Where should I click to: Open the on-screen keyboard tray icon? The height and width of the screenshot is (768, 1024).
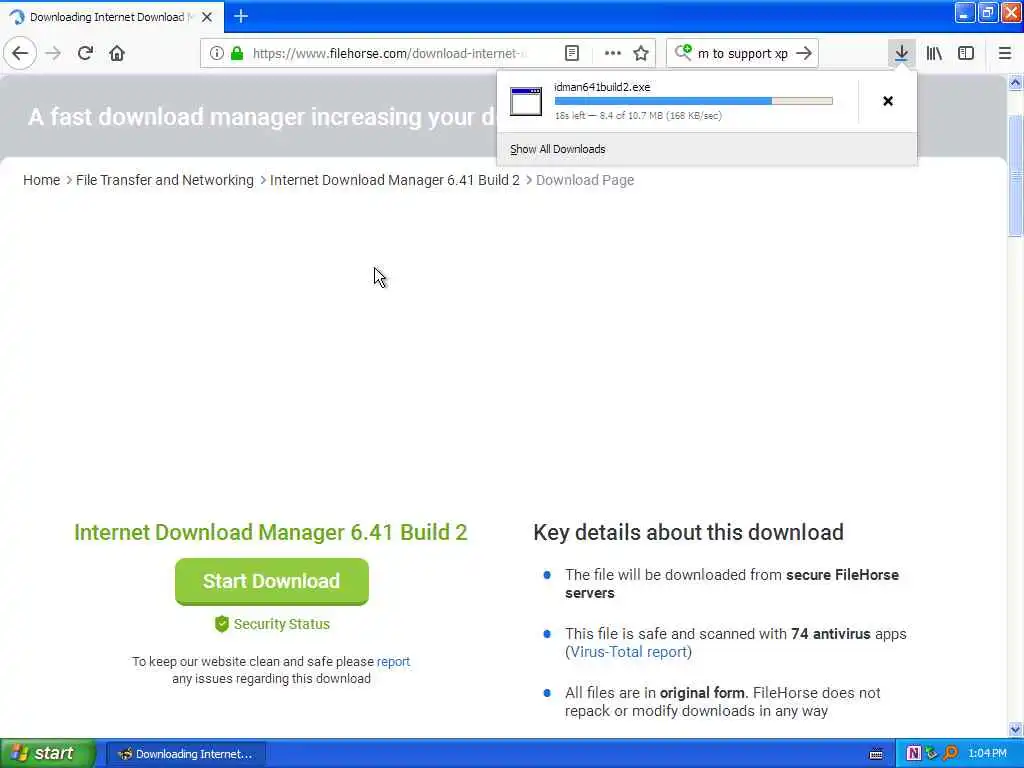876,754
